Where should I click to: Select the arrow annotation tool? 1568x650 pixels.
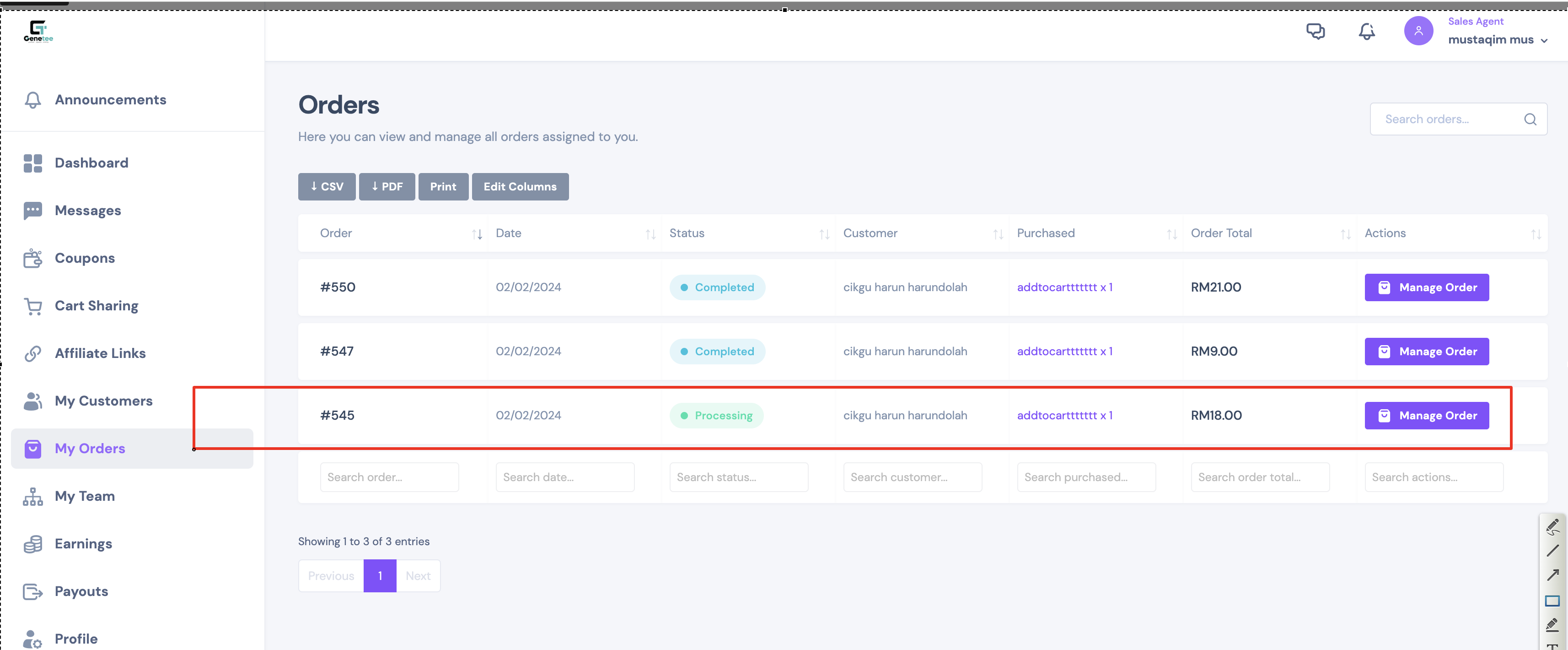[1552, 575]
